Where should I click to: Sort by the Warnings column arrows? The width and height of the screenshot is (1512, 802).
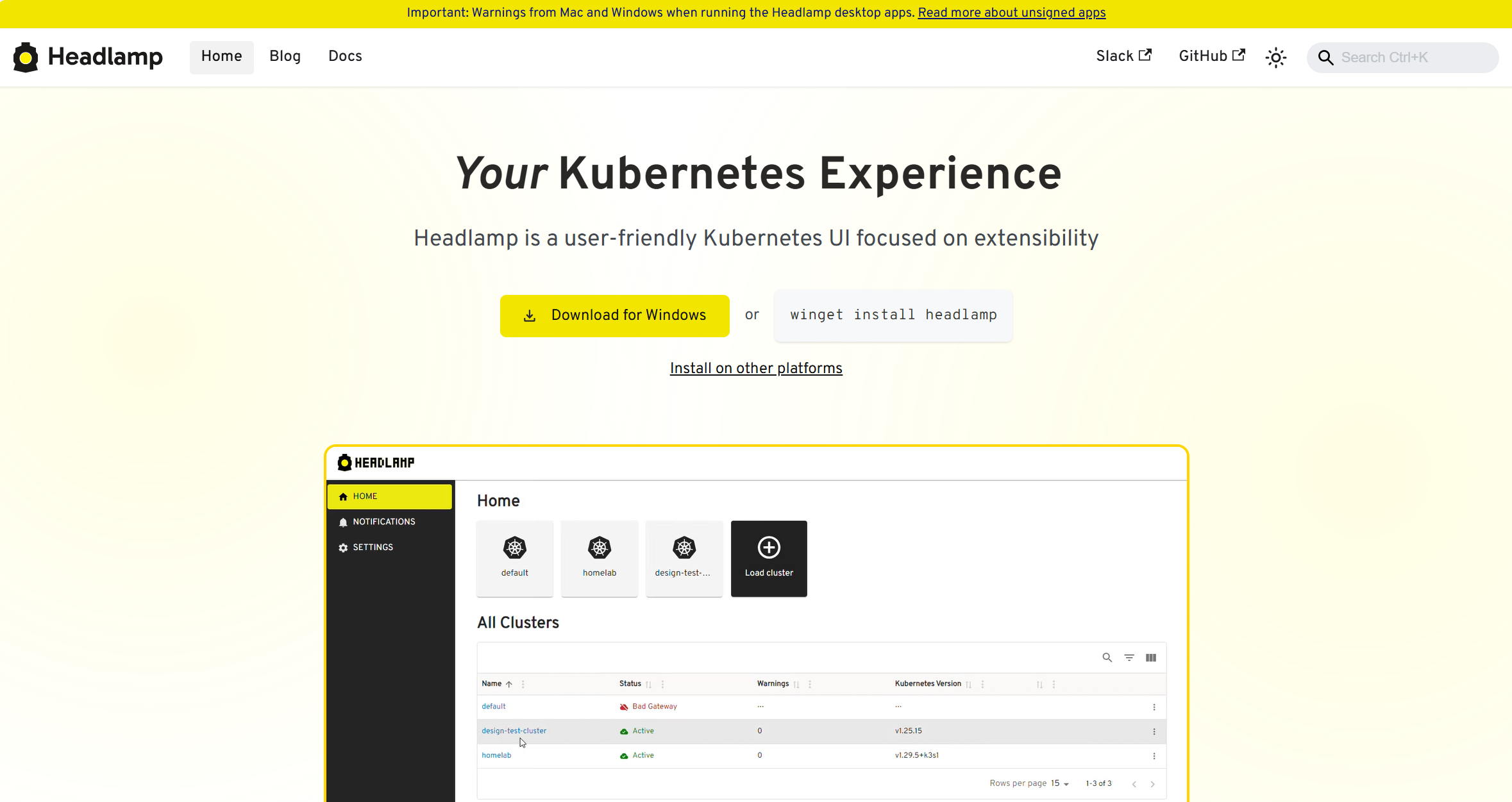click(x=796, y=685)
